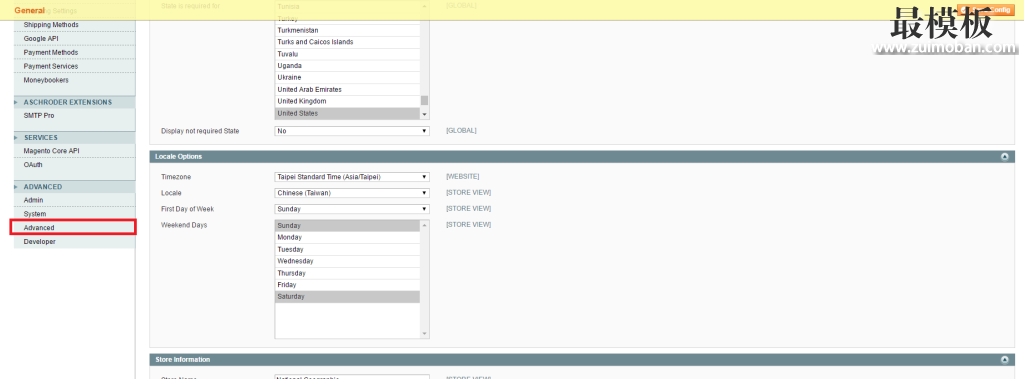Image resolution: width=1024 pixels, height=379 pixels.
Task: Select Saturday in Weekend Days list
Action: 347,297
